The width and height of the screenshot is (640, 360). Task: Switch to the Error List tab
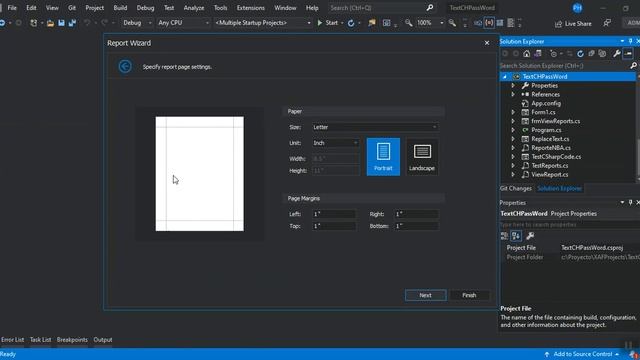coord(13,340)
